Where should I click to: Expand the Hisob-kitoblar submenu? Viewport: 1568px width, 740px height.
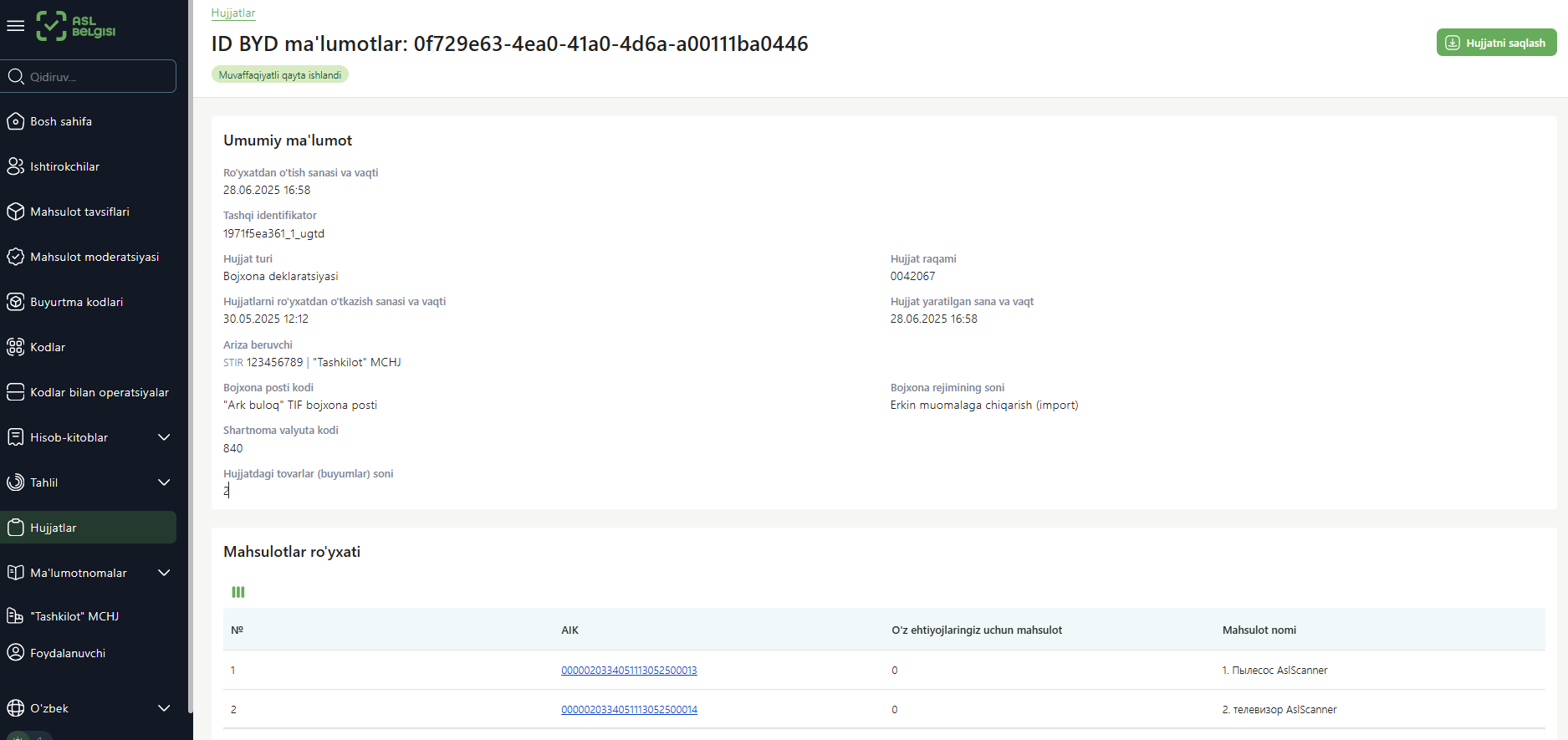coord(164,437)
